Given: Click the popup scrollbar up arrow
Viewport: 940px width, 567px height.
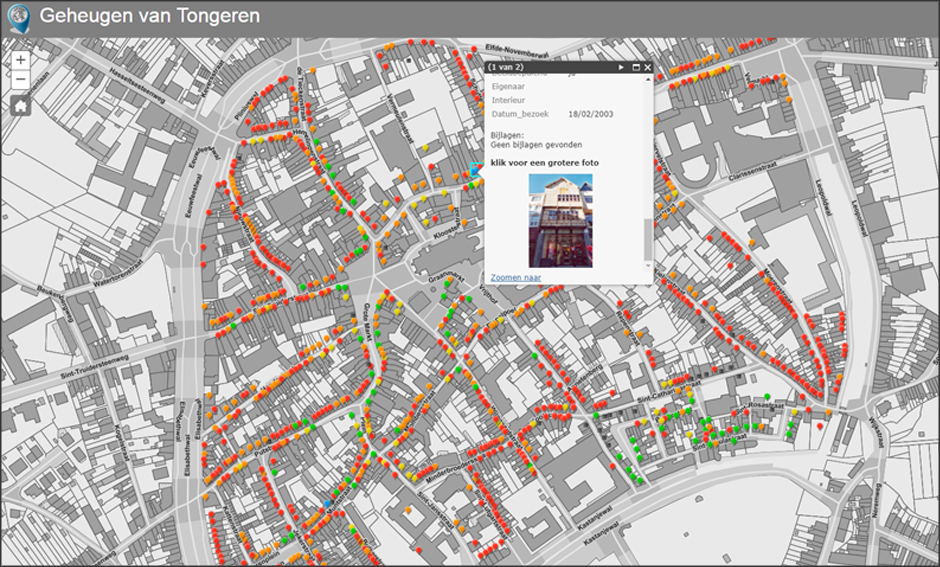Looking at the screenshot, I should click(647, 79).
